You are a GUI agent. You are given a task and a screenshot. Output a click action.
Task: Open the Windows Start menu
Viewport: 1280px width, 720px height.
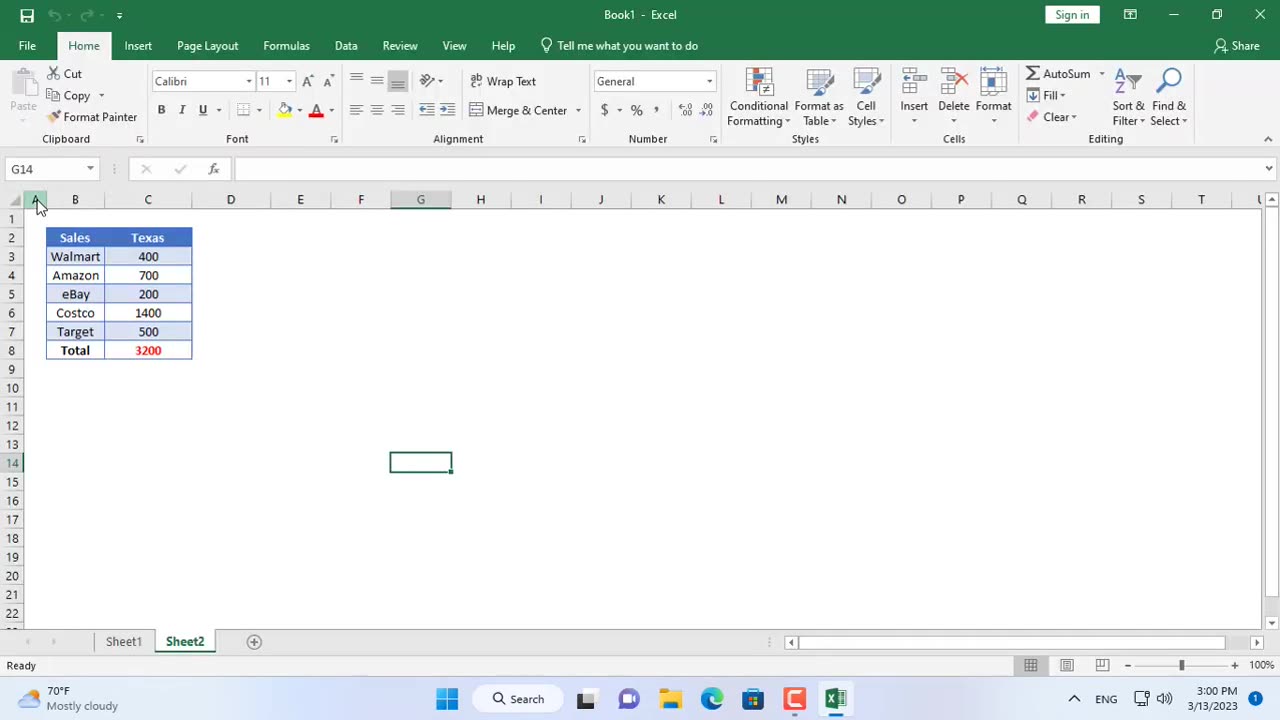447,699
